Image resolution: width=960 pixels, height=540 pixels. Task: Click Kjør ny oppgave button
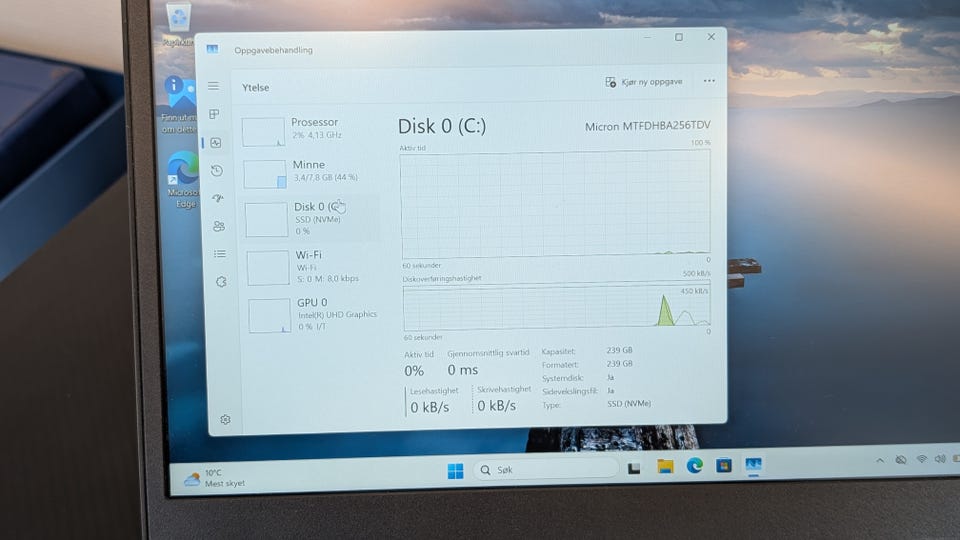[644, 82]
